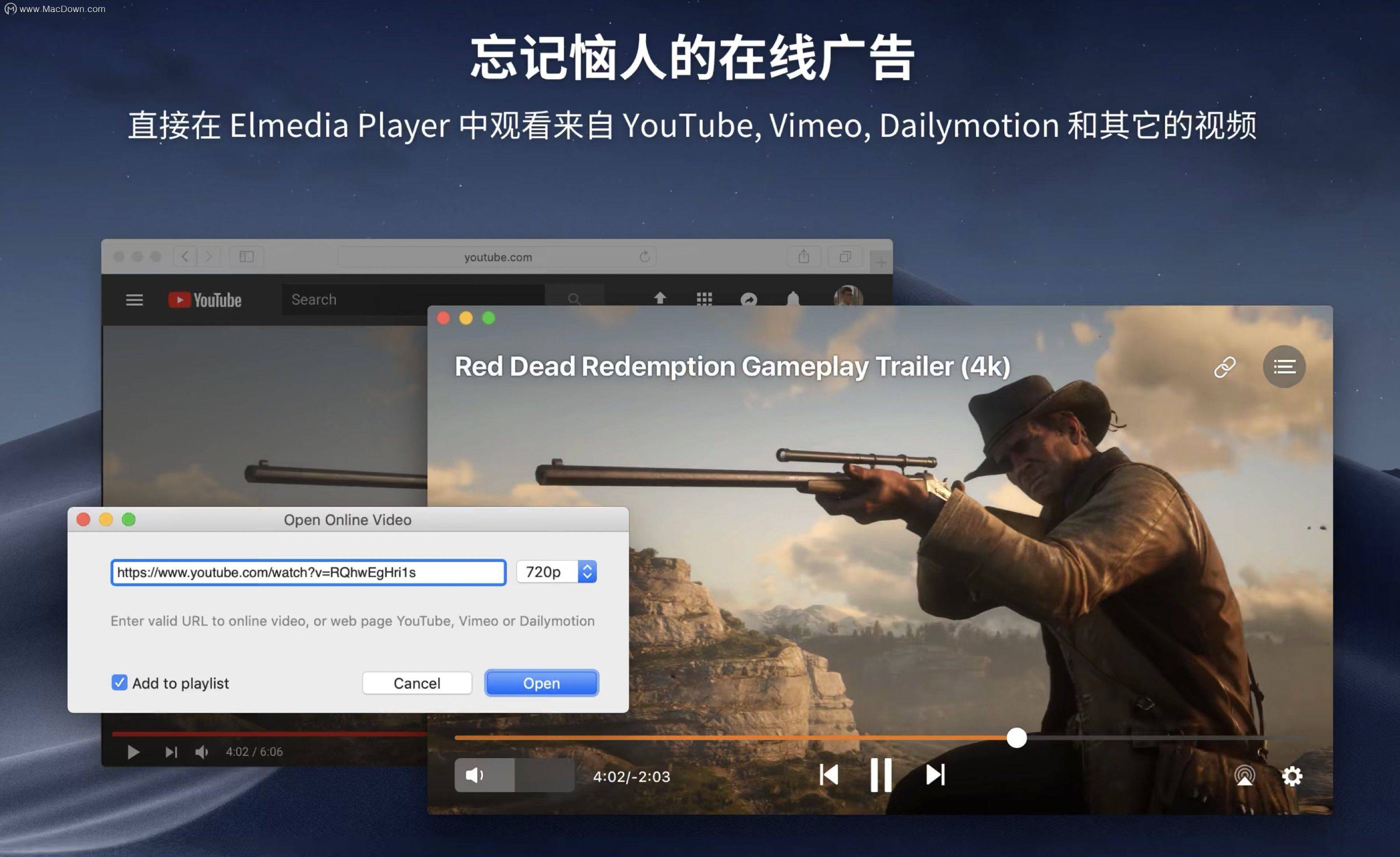Image resolution: width=1400 pixels, height=857 pixels.
Task: Click the video URL input field
Action: tap(308, 572)
